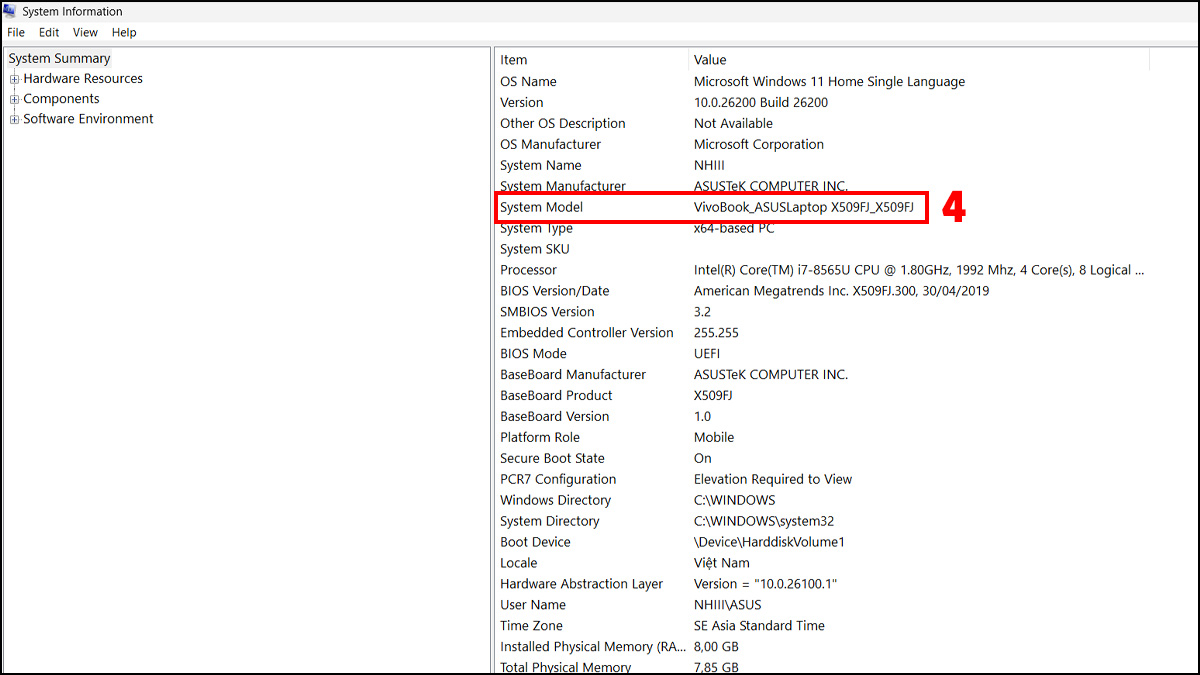
Task: Click the value '10.0.26200 Build 26200'
Action: point(761,102)
